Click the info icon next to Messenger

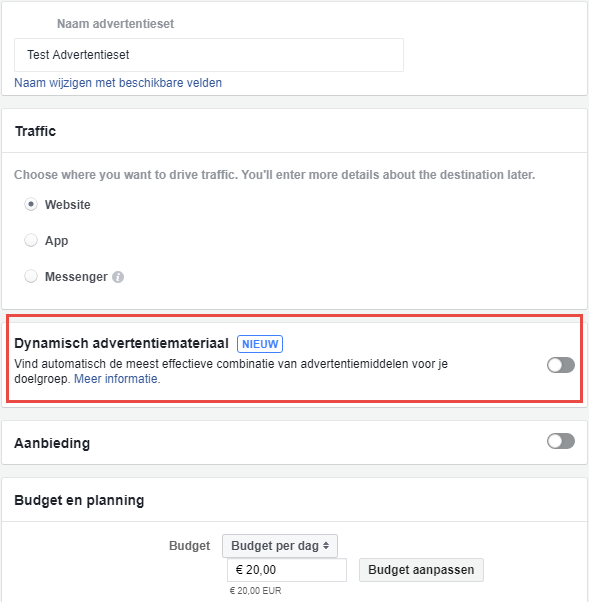(x=118, y=277)
